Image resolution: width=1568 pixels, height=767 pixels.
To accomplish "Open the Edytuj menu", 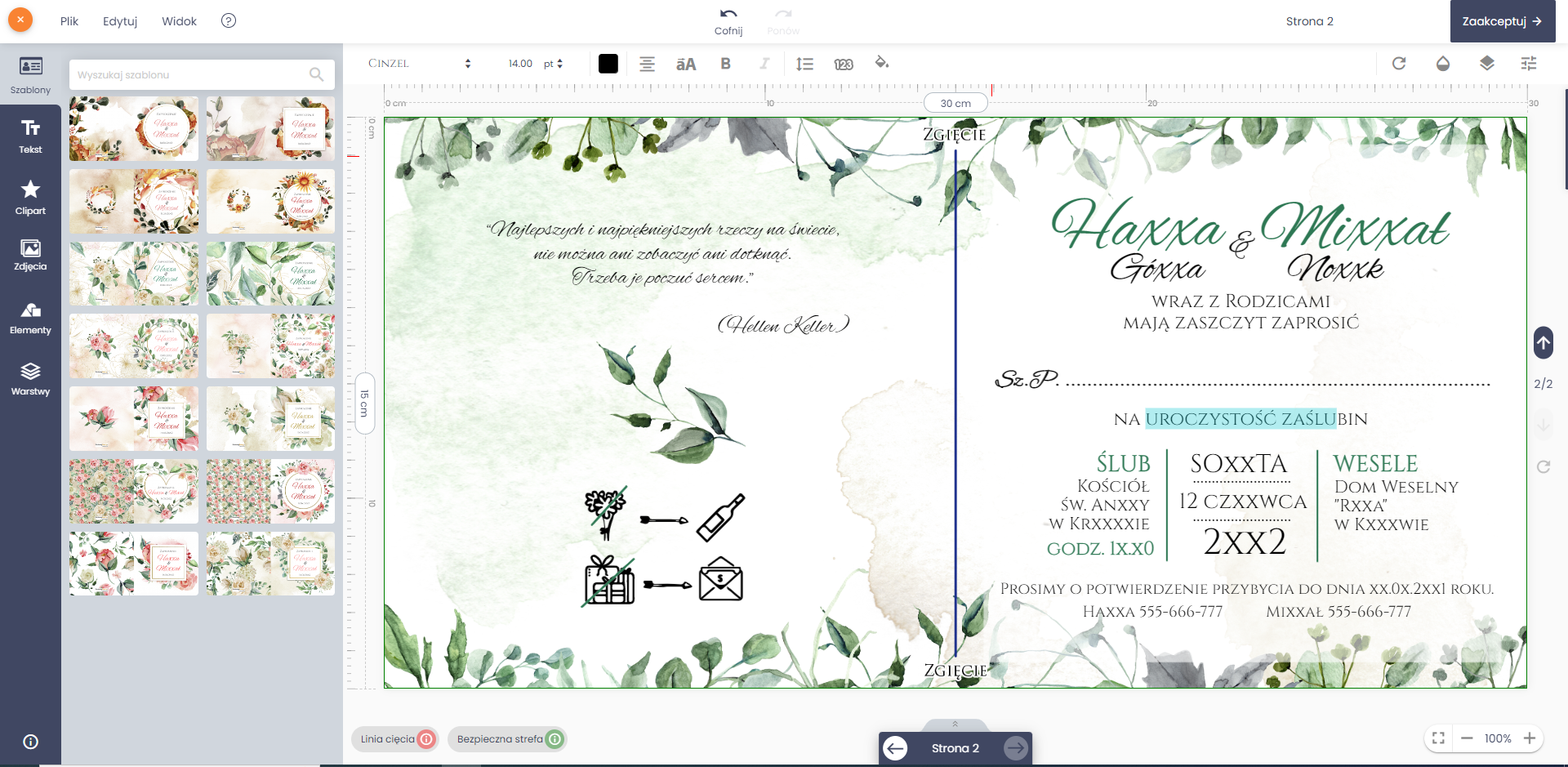I will (x=120, y=21).
